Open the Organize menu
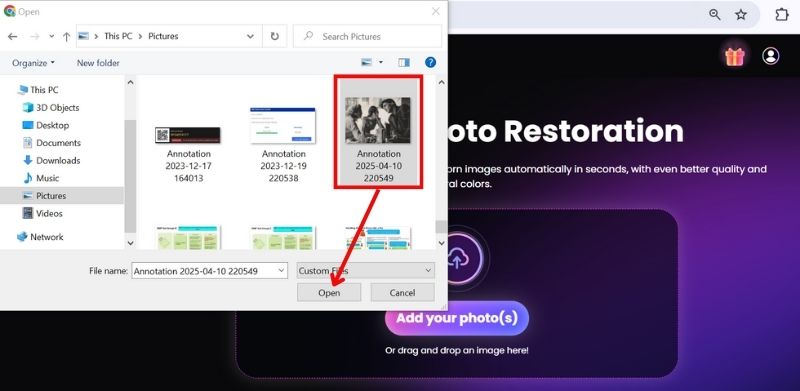This screenshot has height=391, width=800. 33,63
